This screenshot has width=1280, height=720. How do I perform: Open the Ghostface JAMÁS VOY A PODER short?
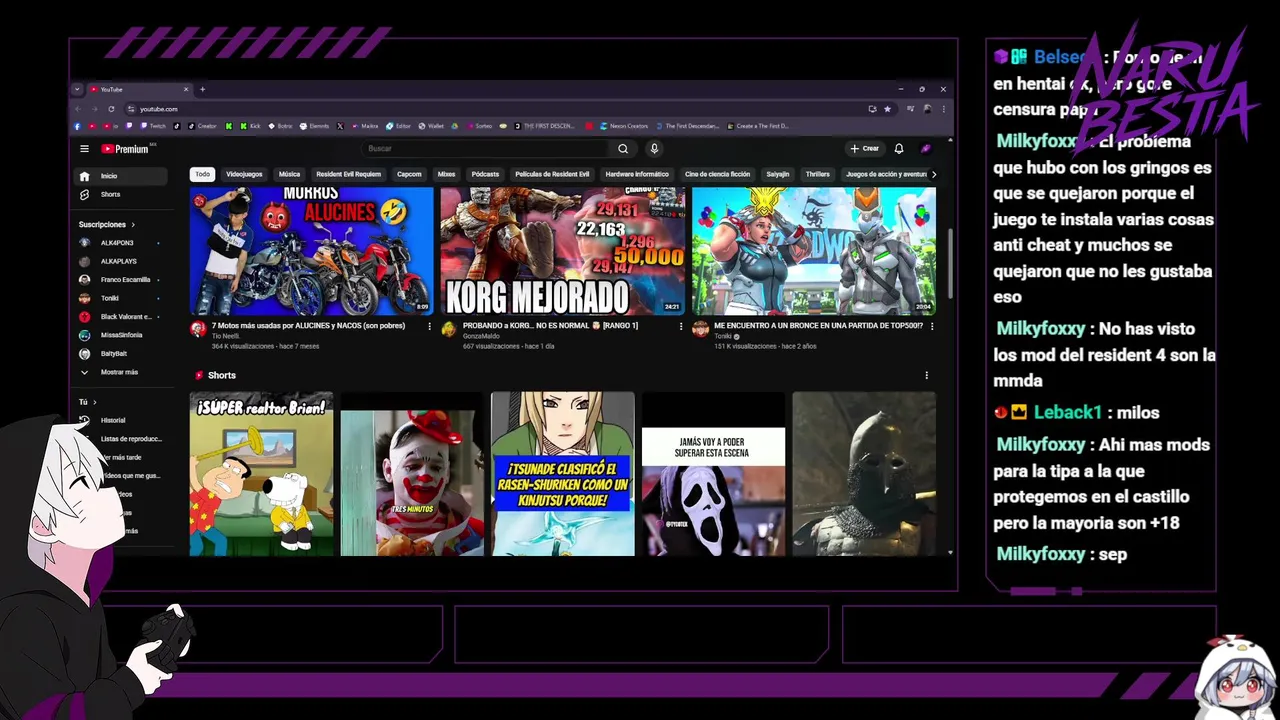[x=713, y=474]
